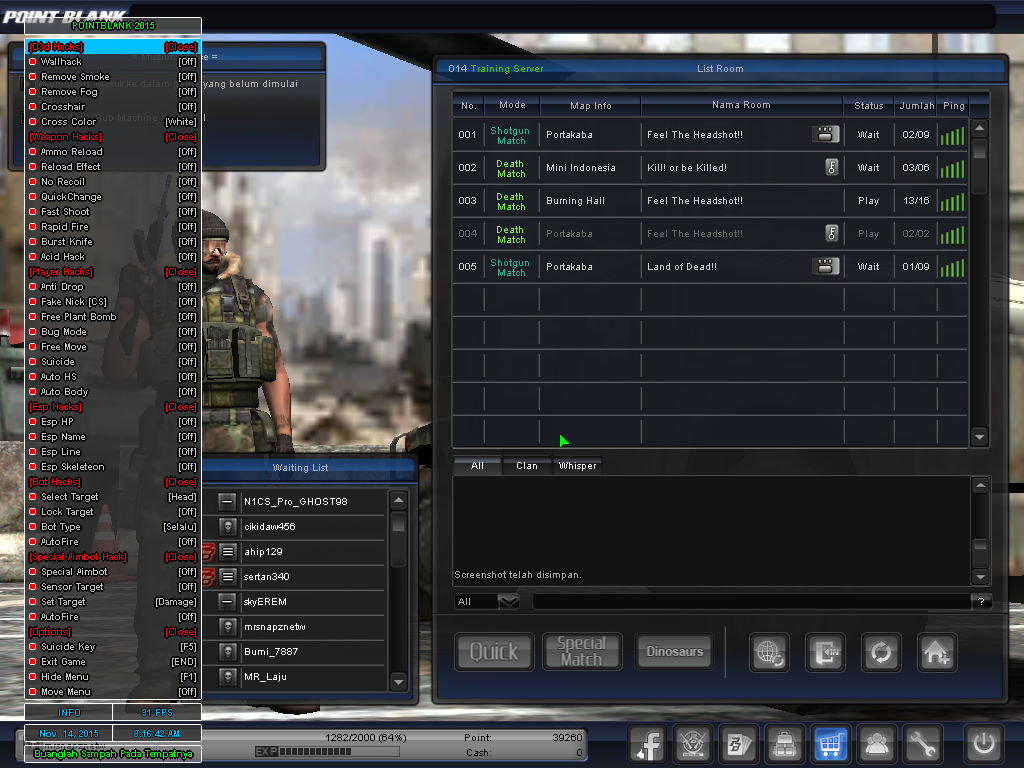The width and height of the screenshot is (1024, 768).
Task: Click the rank icon beside MR_Laju
Action: pos(227,677)
